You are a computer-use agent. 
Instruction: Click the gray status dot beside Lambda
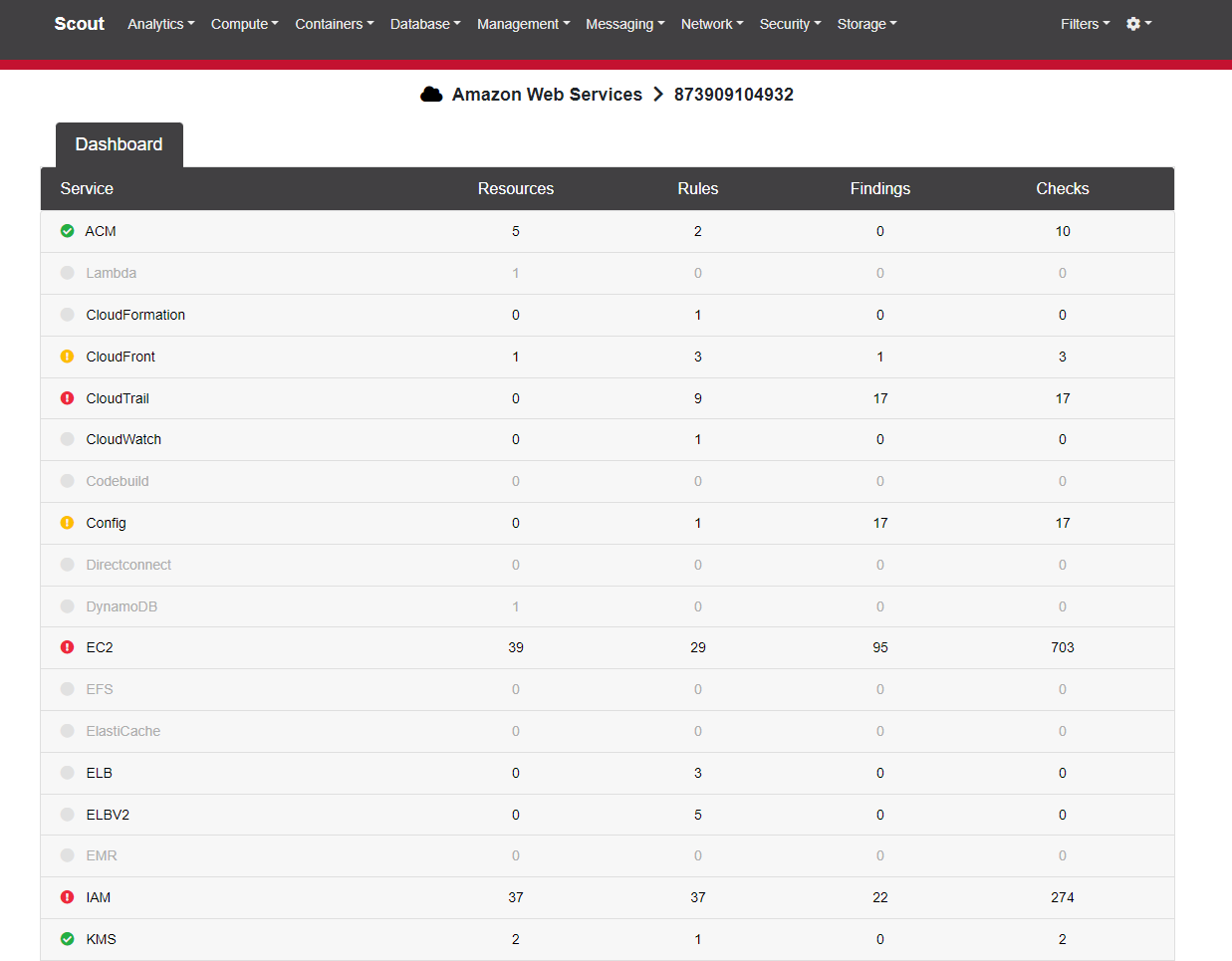pos(67,273)
